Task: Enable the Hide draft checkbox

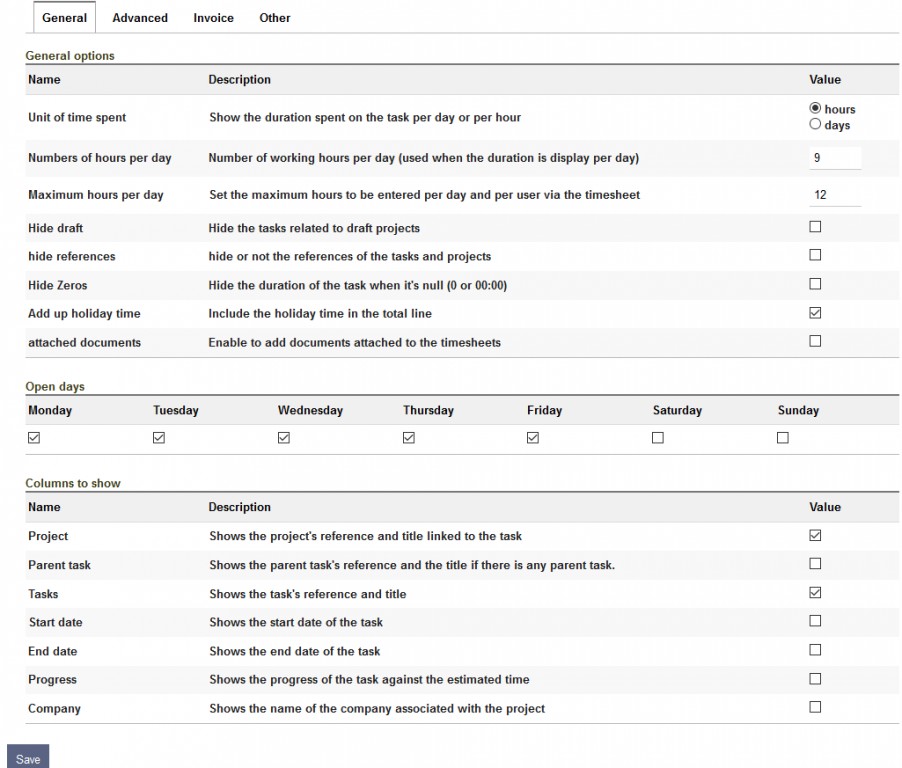Action: [x=815, y=227]
